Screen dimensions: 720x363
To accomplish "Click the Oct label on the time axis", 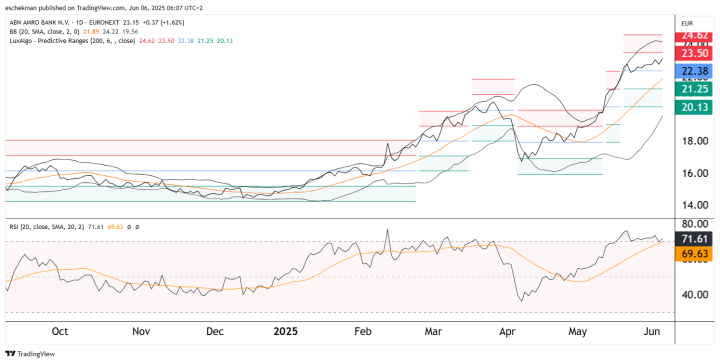I will click(x=60, y=331).
